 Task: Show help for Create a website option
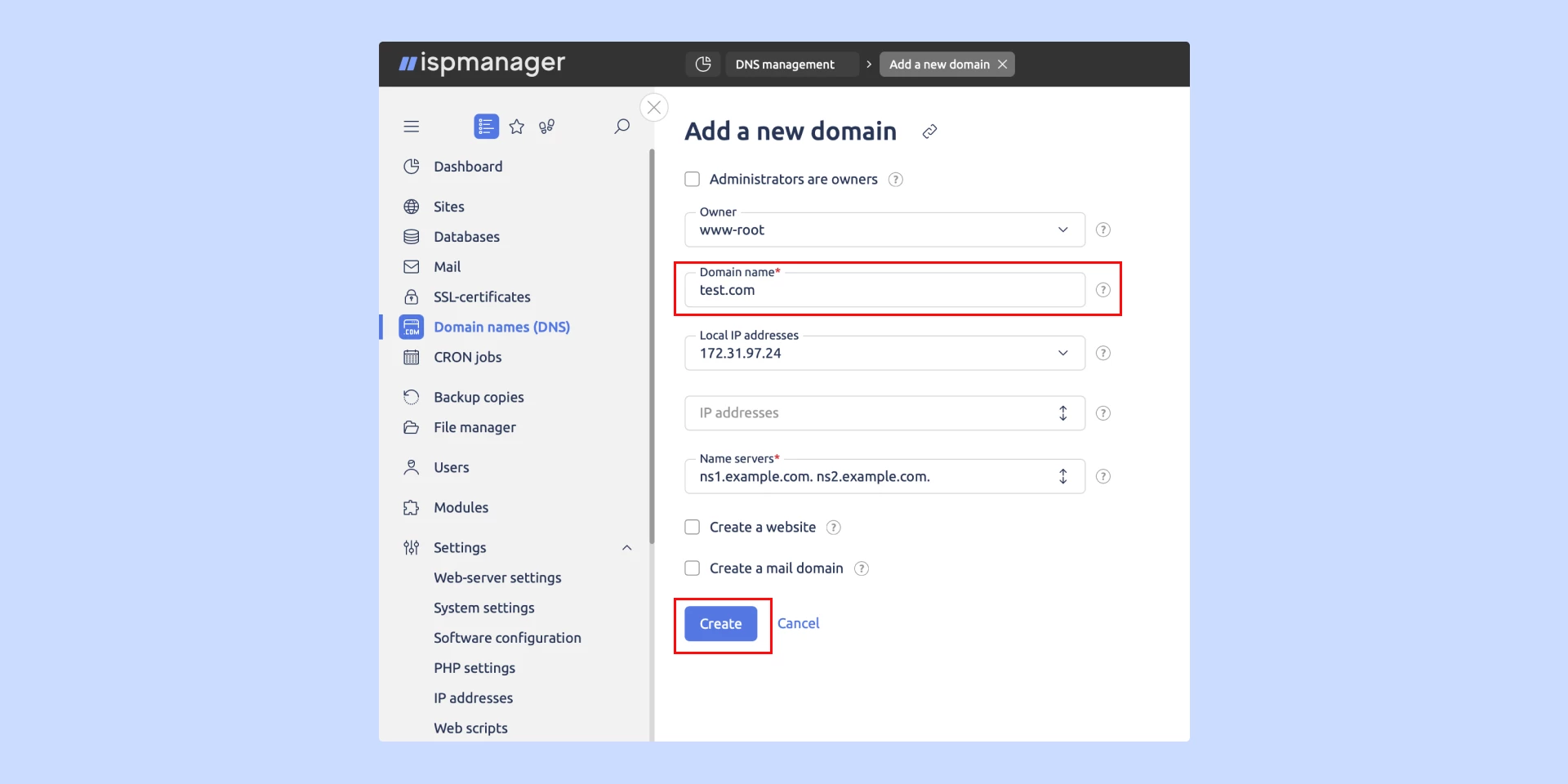(x=833, y=528)
